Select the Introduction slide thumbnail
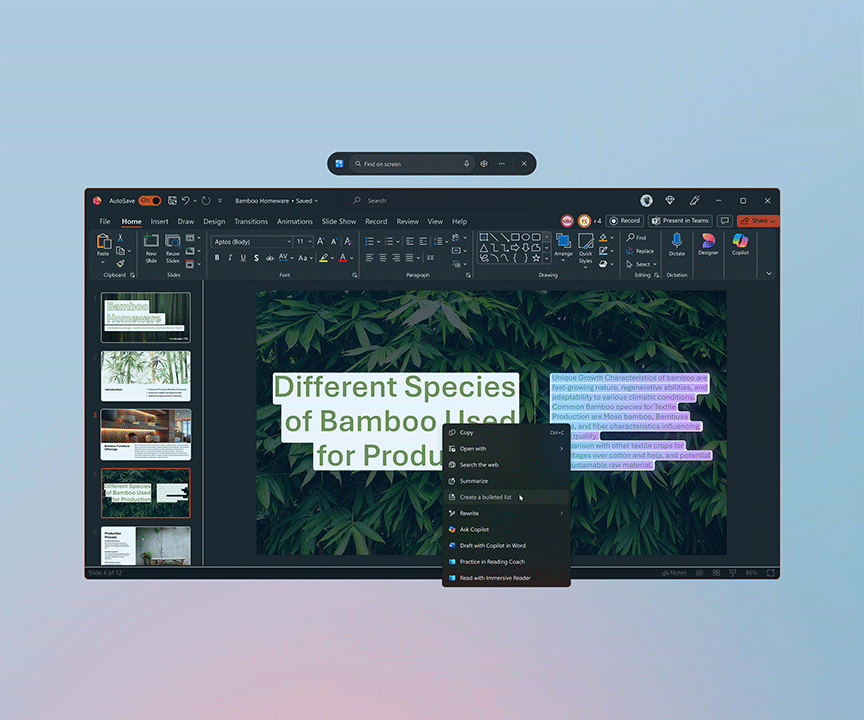 146,375
